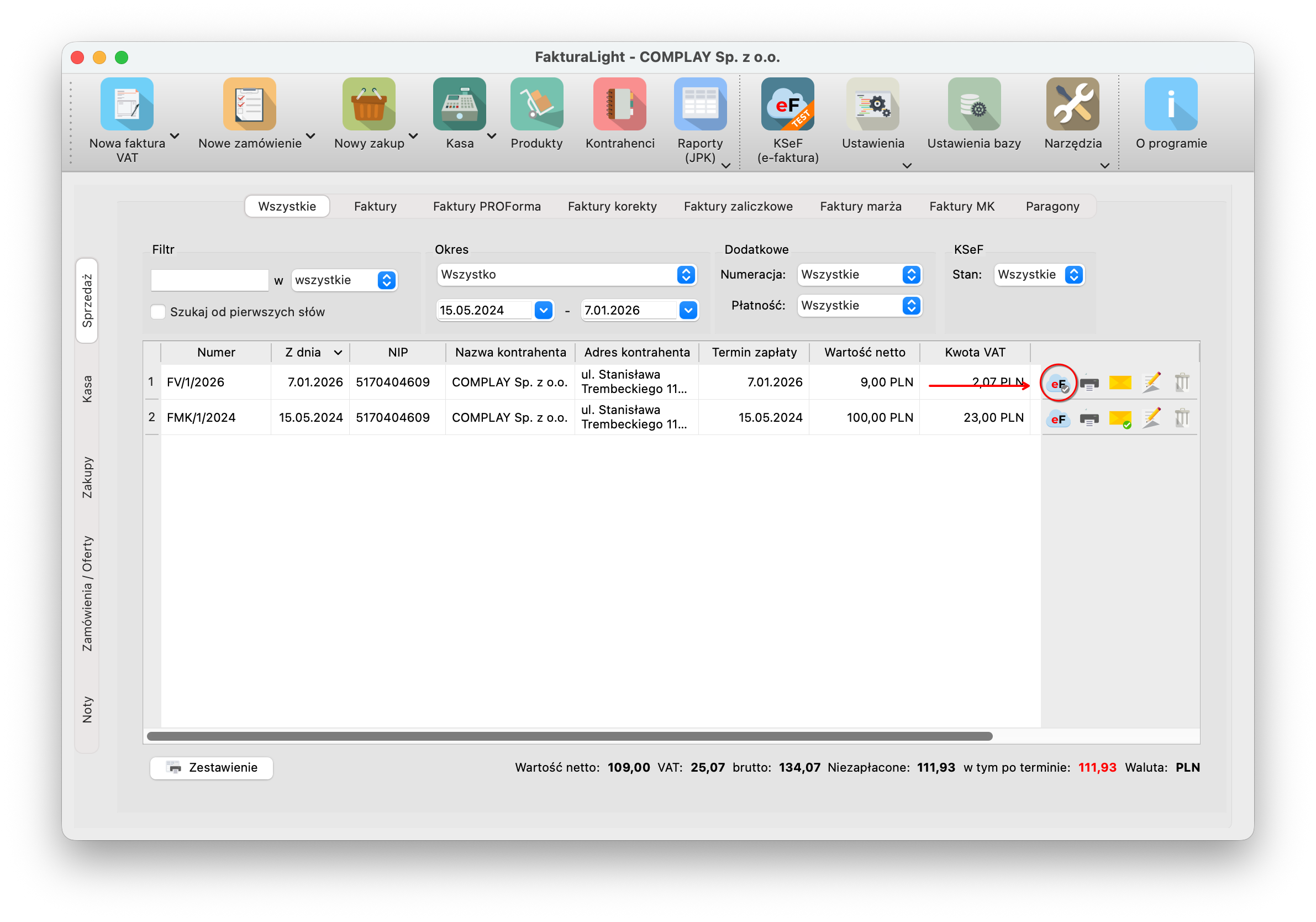Open the KSeF e-faktura toolbar icon

pos(787,104)
